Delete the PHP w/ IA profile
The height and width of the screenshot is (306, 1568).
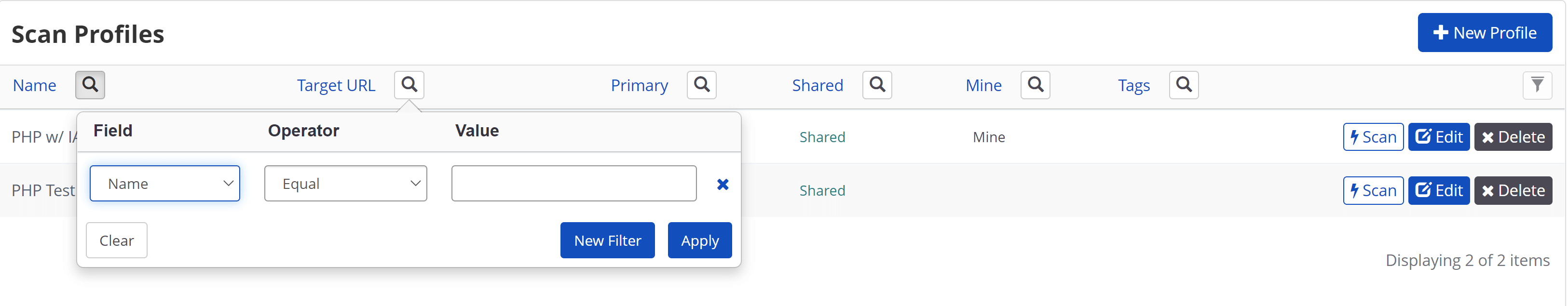[x=1514, y=137]
